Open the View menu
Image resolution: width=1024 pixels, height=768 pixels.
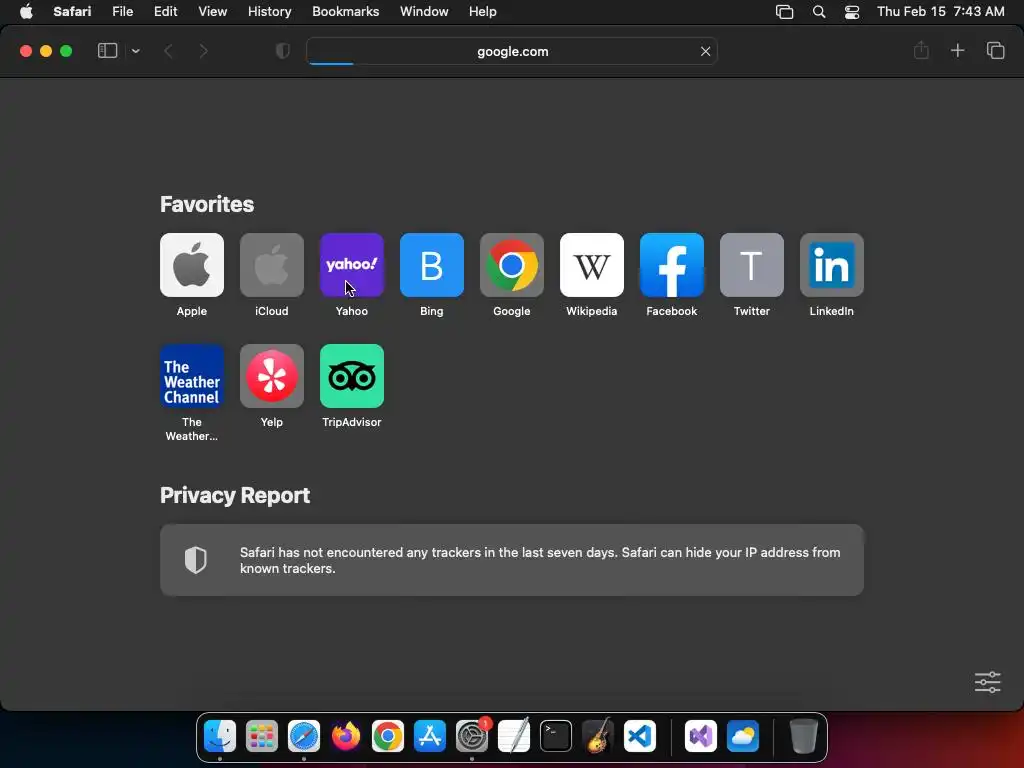tap(212, 12)
